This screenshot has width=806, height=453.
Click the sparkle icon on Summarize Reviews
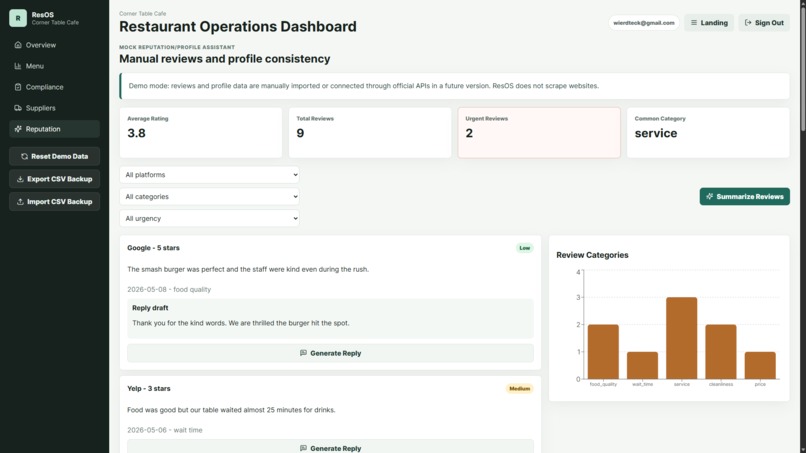pos(709,196)
